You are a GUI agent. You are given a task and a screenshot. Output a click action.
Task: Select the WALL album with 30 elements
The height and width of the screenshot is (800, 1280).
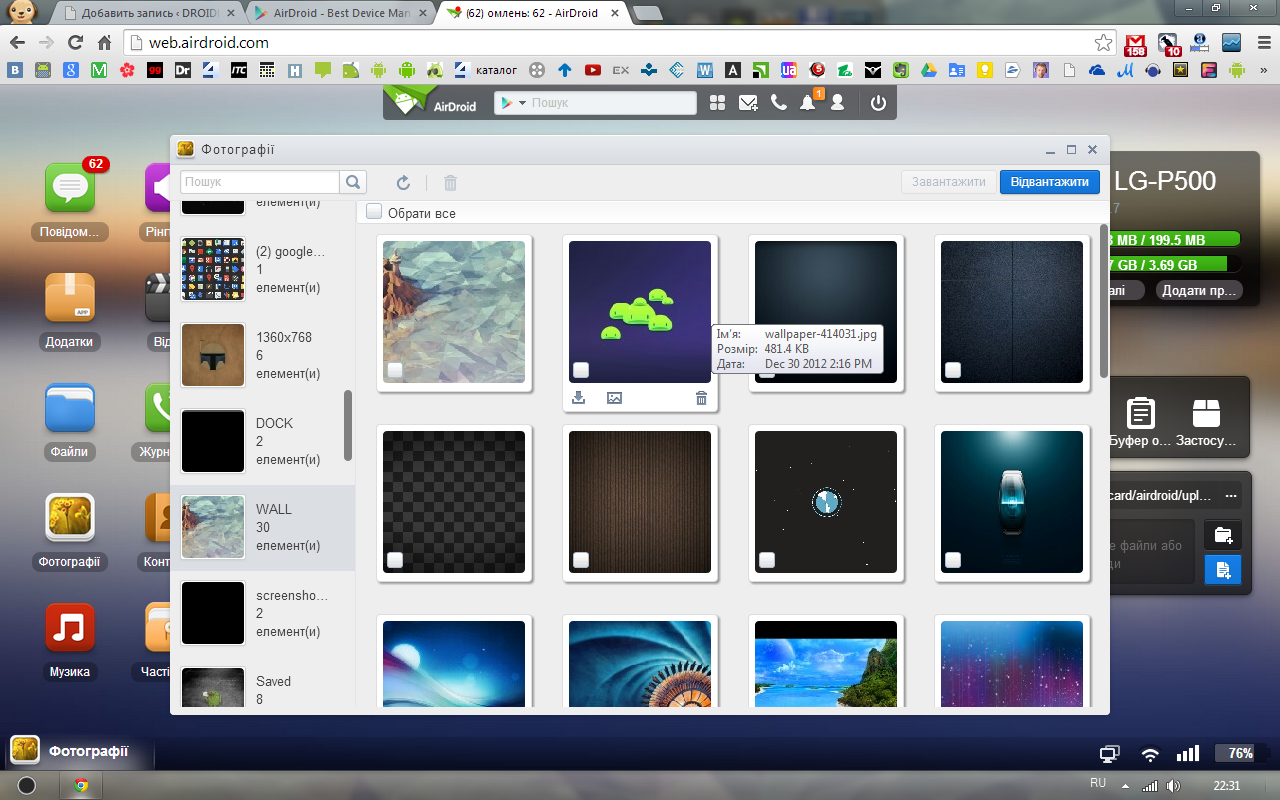(263, 528)
